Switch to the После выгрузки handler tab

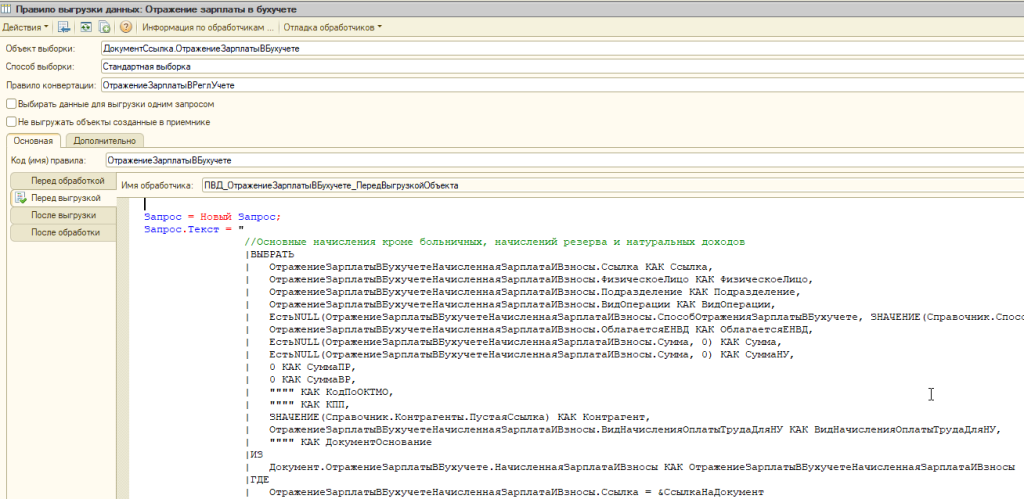63,215
